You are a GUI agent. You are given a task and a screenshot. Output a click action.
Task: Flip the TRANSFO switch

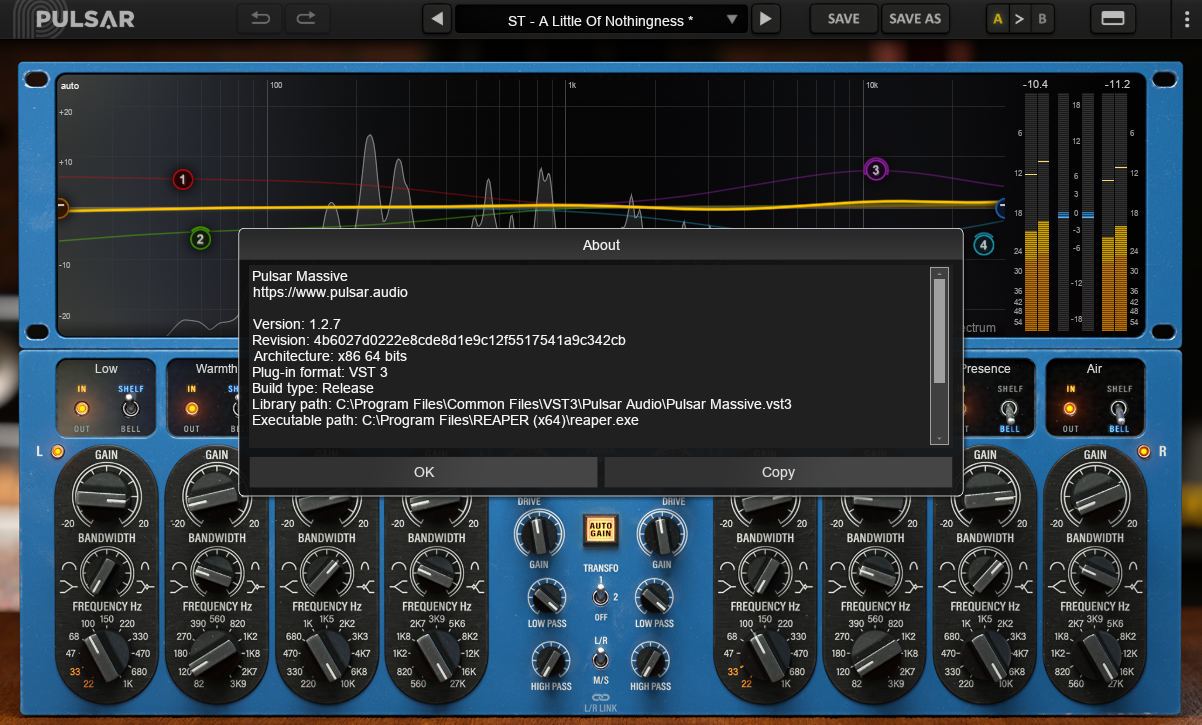coord(600,596)
